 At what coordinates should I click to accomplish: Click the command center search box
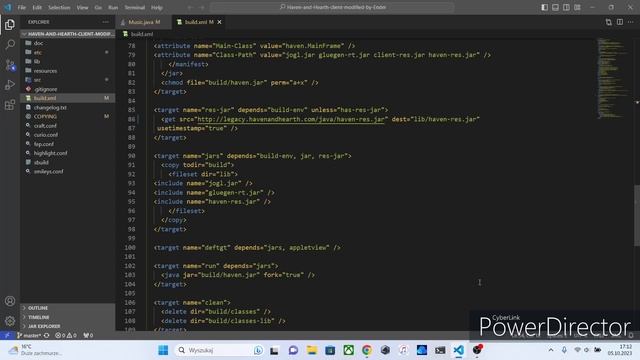click(x=332, y=7)
